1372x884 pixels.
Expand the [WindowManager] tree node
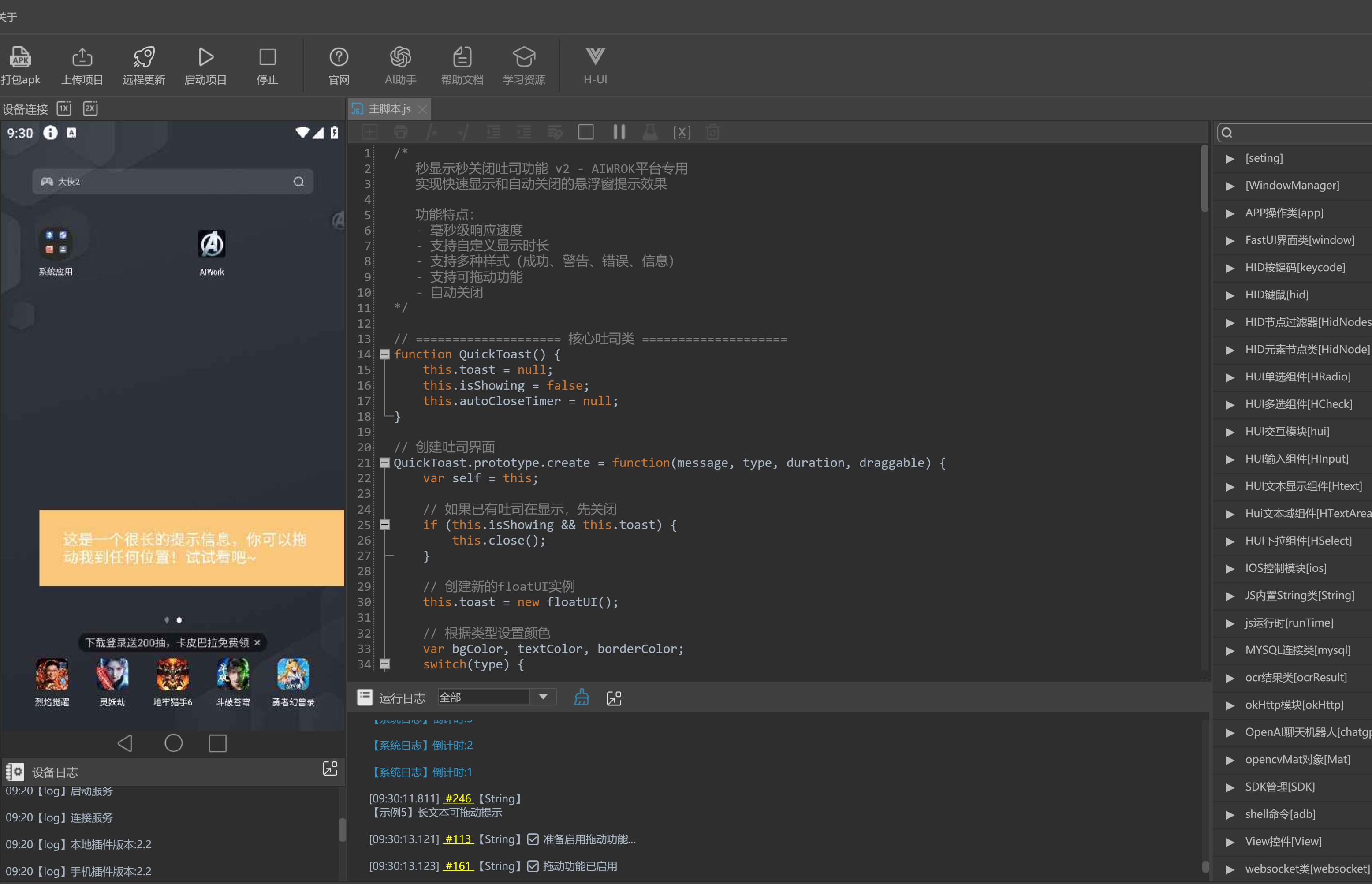(x=1230, y=186)
